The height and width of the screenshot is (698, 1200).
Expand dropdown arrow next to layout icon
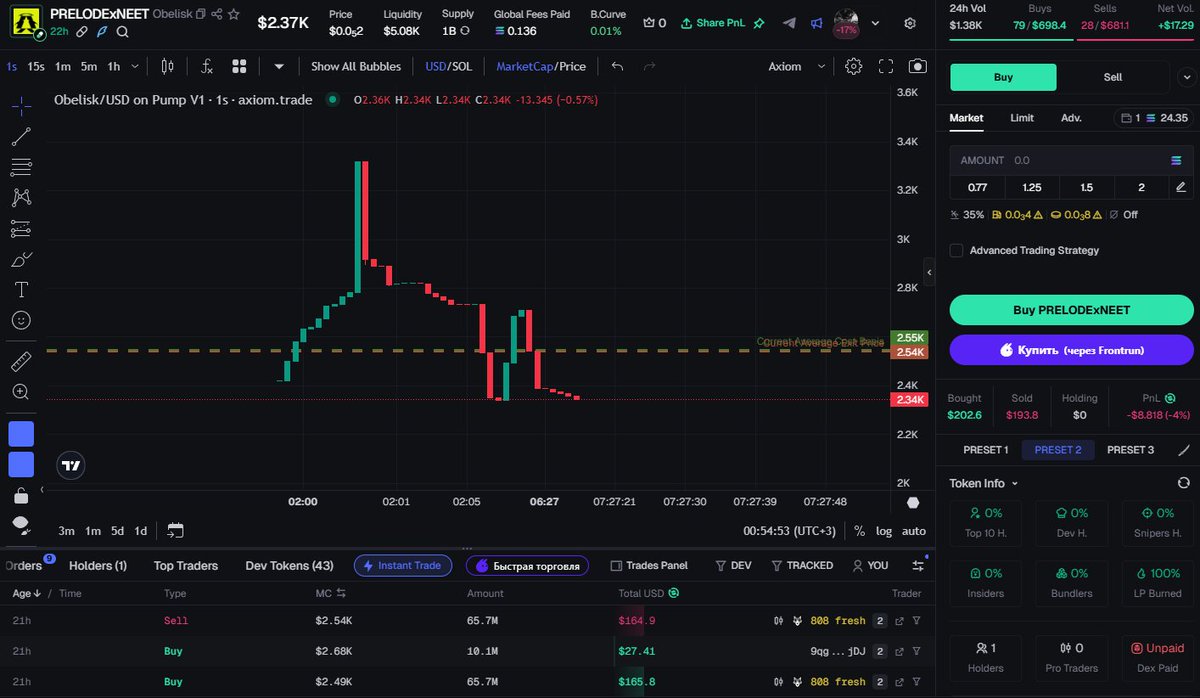point(279,67)
